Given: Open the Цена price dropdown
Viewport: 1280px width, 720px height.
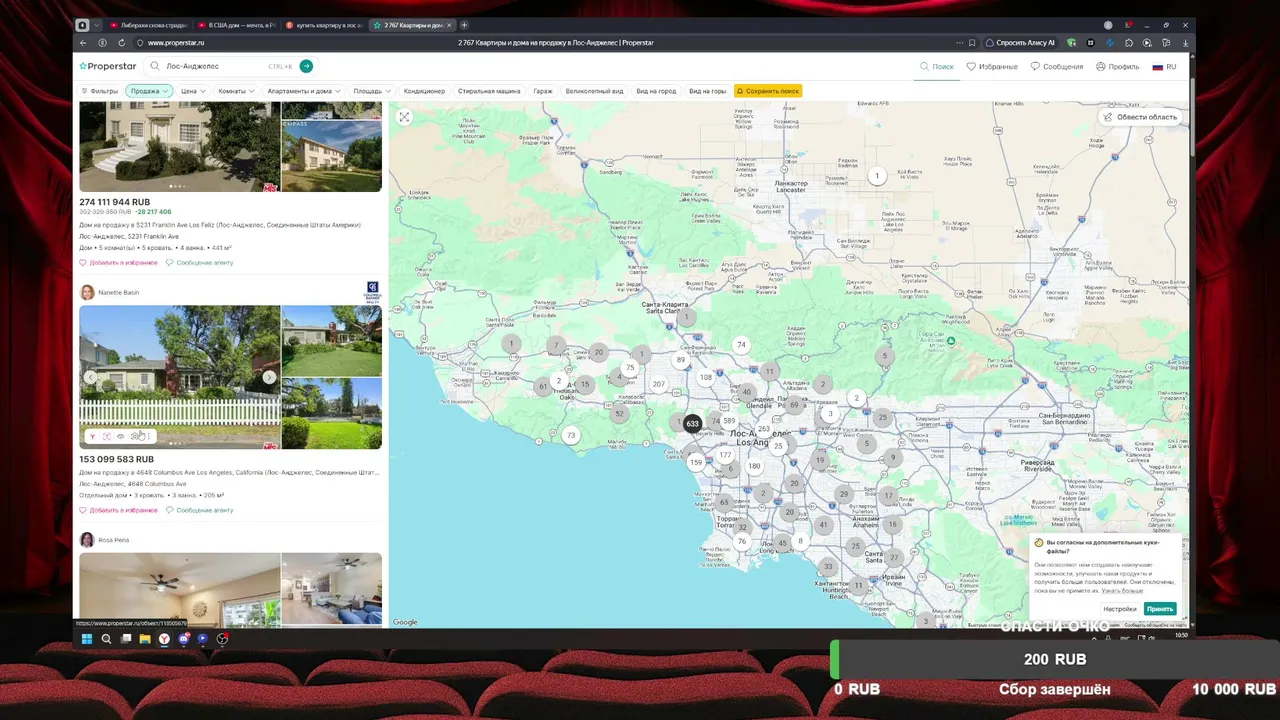Looking at the screenshot, I should click(x=193, y=91).
